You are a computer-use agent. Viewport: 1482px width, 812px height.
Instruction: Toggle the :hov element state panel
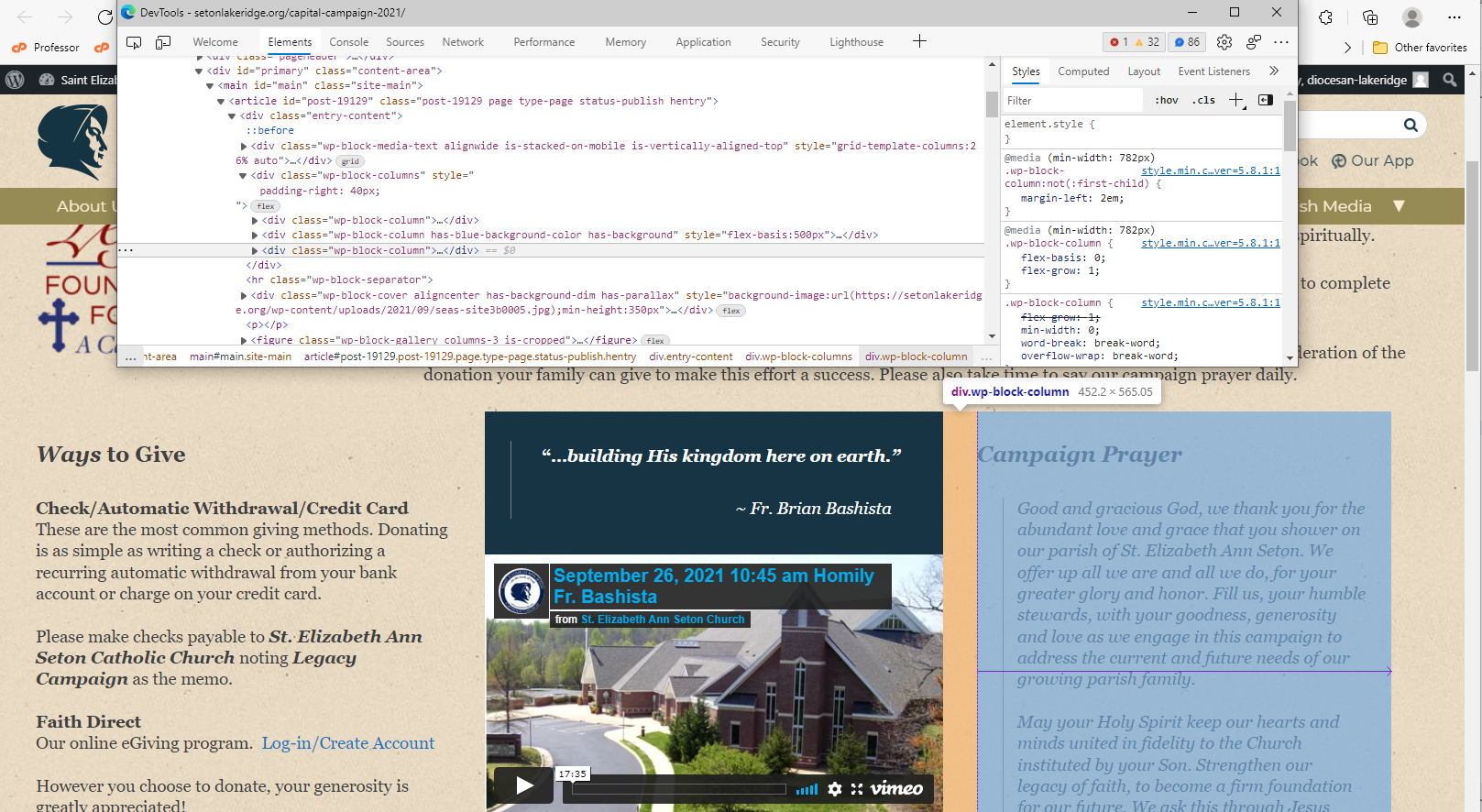[1166, 101]
